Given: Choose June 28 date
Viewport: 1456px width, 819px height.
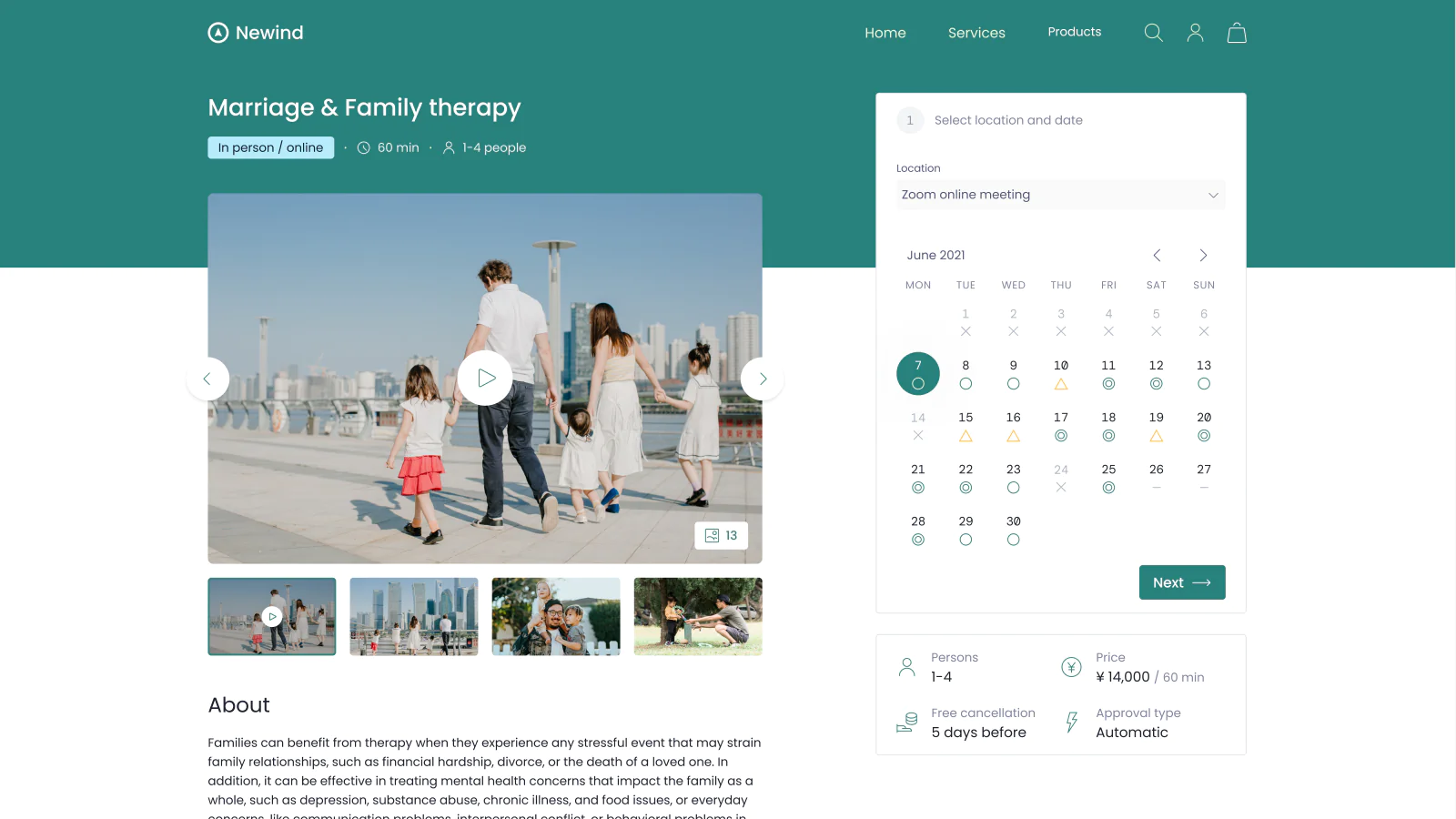Looking at the screenshot, I should pyautogui.click(x=918, y=530).
